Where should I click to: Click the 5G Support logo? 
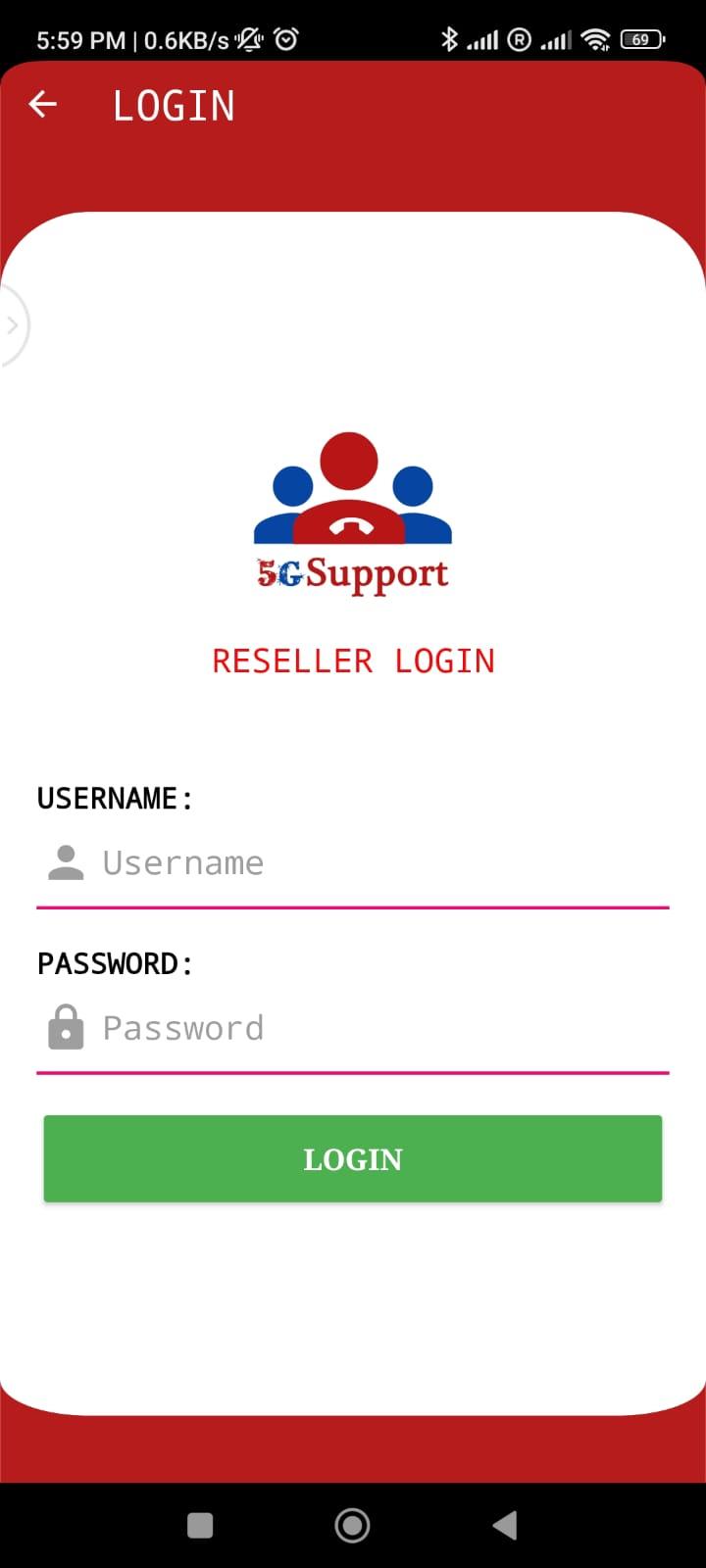(x=353, y=514)
